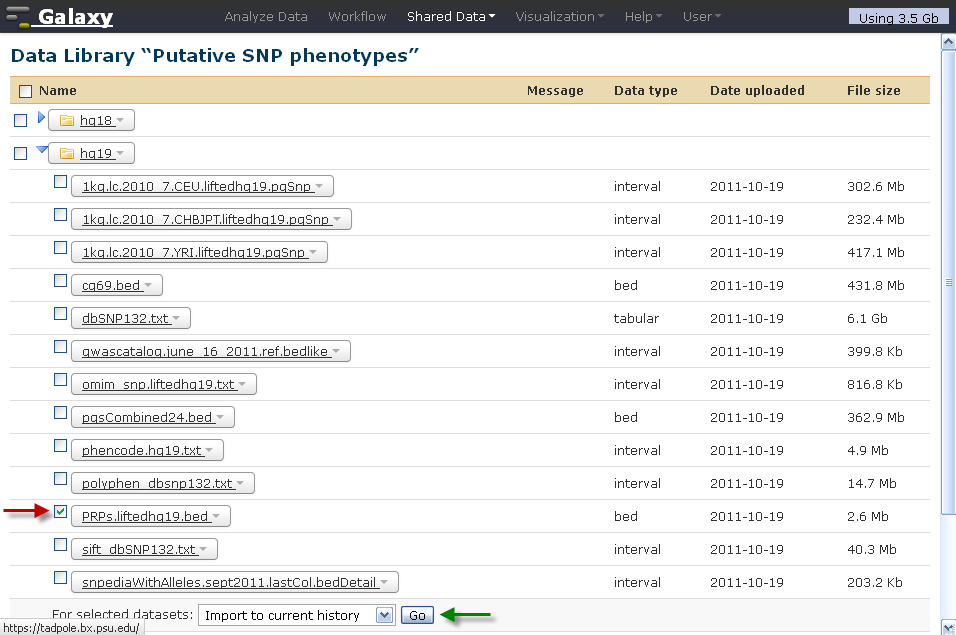Expand the hg18 folder triangle

pyautogui.click(x=41, y=117)
